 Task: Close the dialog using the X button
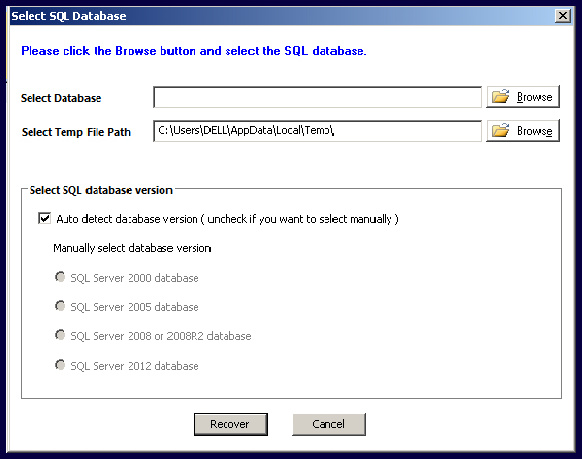point(563,16)
